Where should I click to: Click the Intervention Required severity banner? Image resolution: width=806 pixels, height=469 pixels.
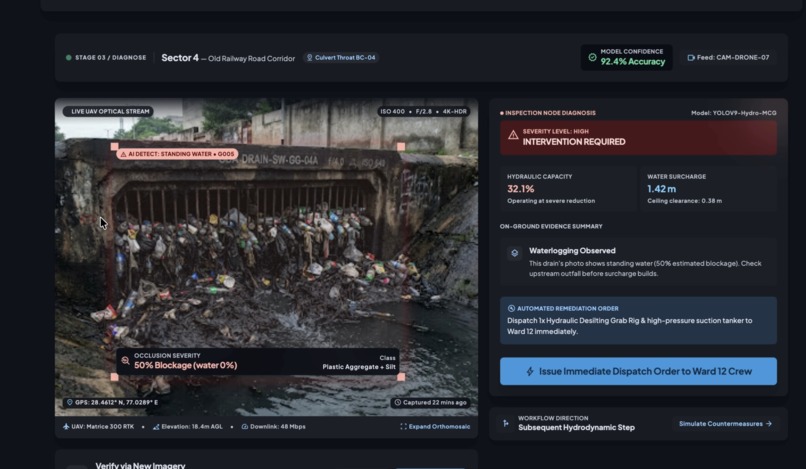pos(638,138)
